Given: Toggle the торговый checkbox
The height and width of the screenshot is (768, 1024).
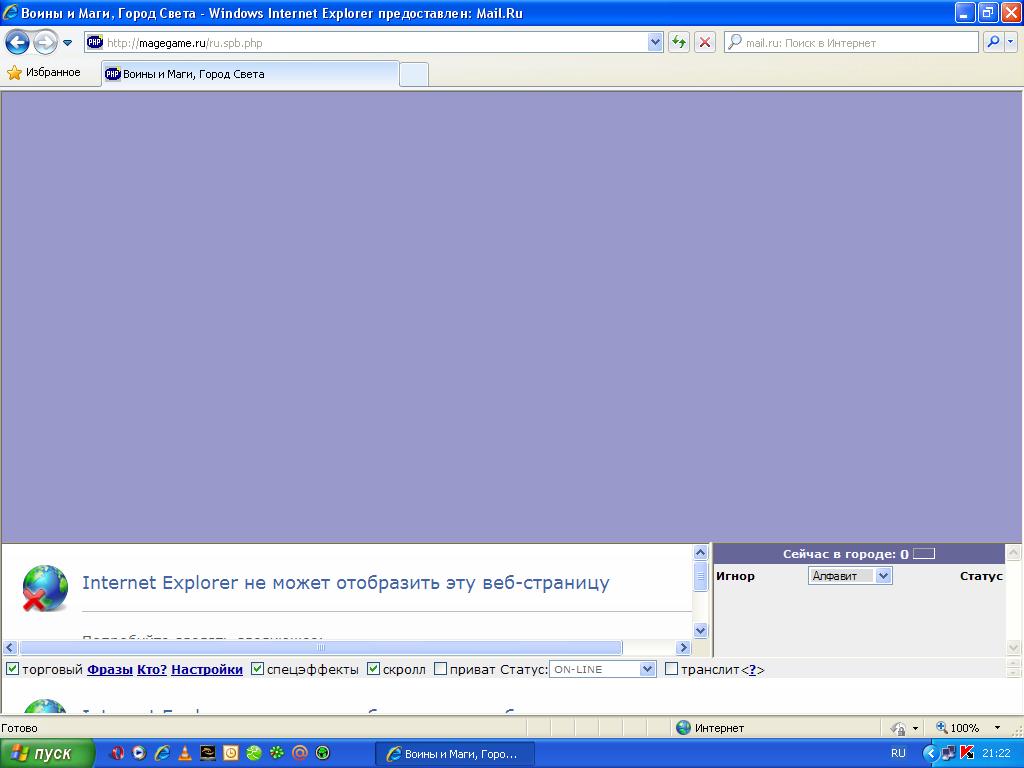Looking at the screenshot, I should coord(12,669).
